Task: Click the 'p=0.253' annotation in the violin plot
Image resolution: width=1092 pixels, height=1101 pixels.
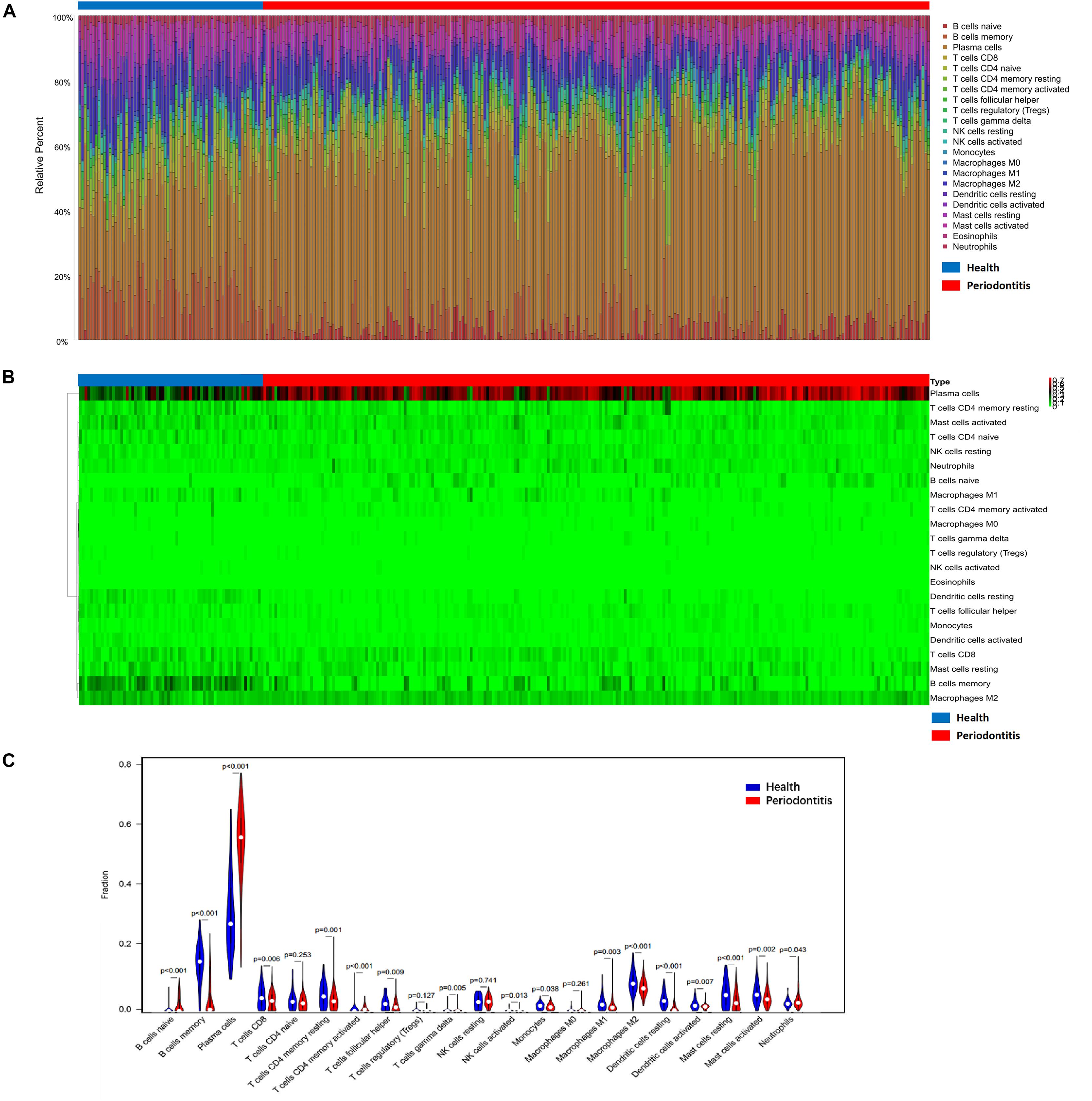Action: 298,955
